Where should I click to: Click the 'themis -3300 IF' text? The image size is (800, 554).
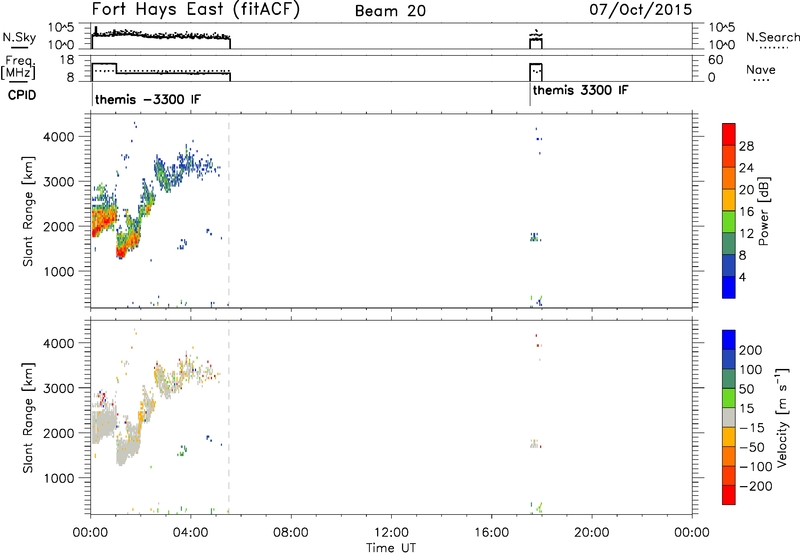point(148,99)
